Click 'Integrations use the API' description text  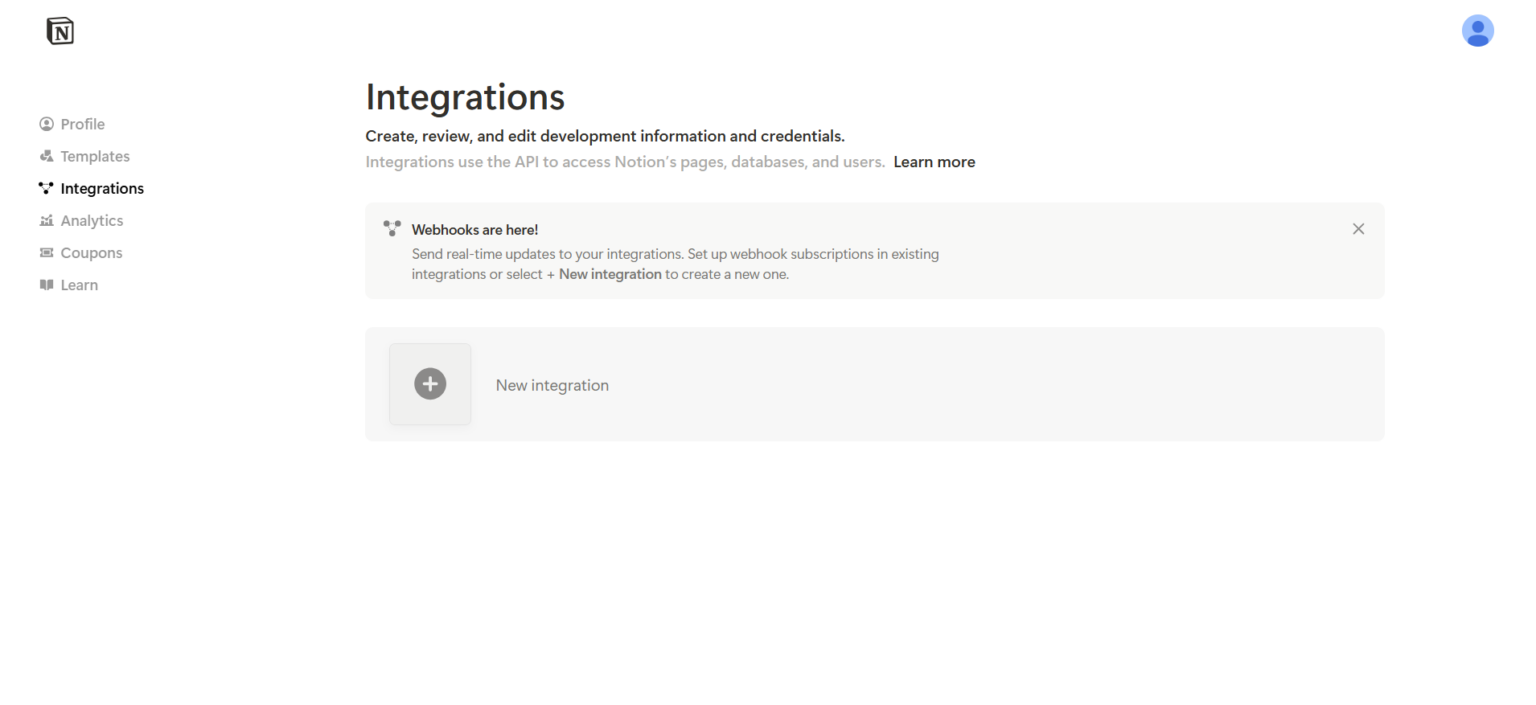(x=625, y=162)
